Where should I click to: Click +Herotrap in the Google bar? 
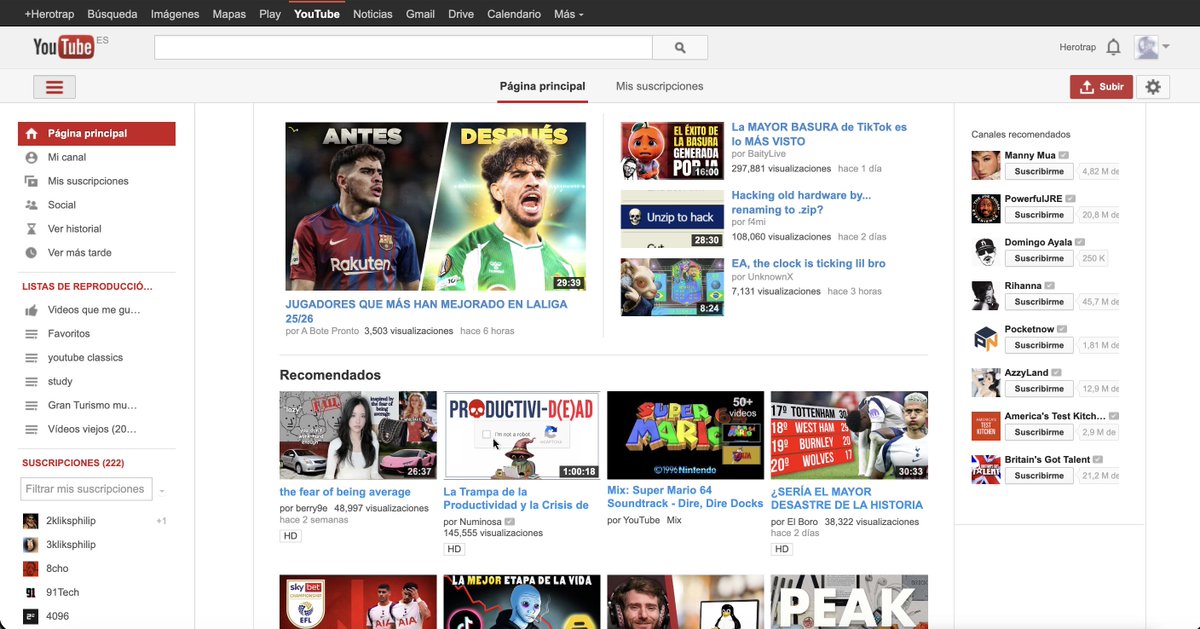point(49,14)
